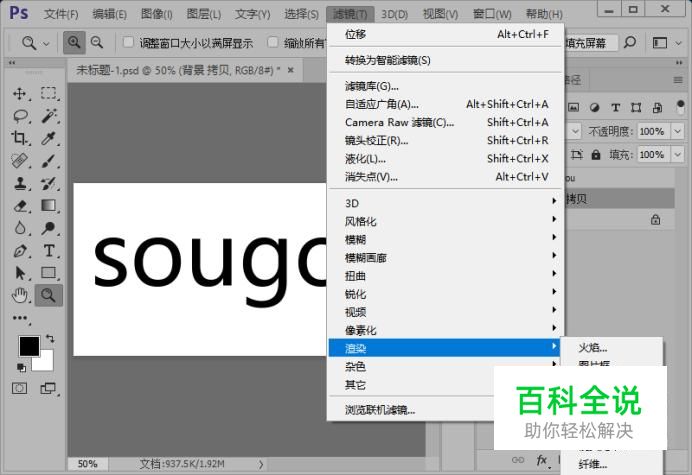Enable zoom all windows checkbox
The height and width of the screenshot is (475, 692).
(273, 42)
